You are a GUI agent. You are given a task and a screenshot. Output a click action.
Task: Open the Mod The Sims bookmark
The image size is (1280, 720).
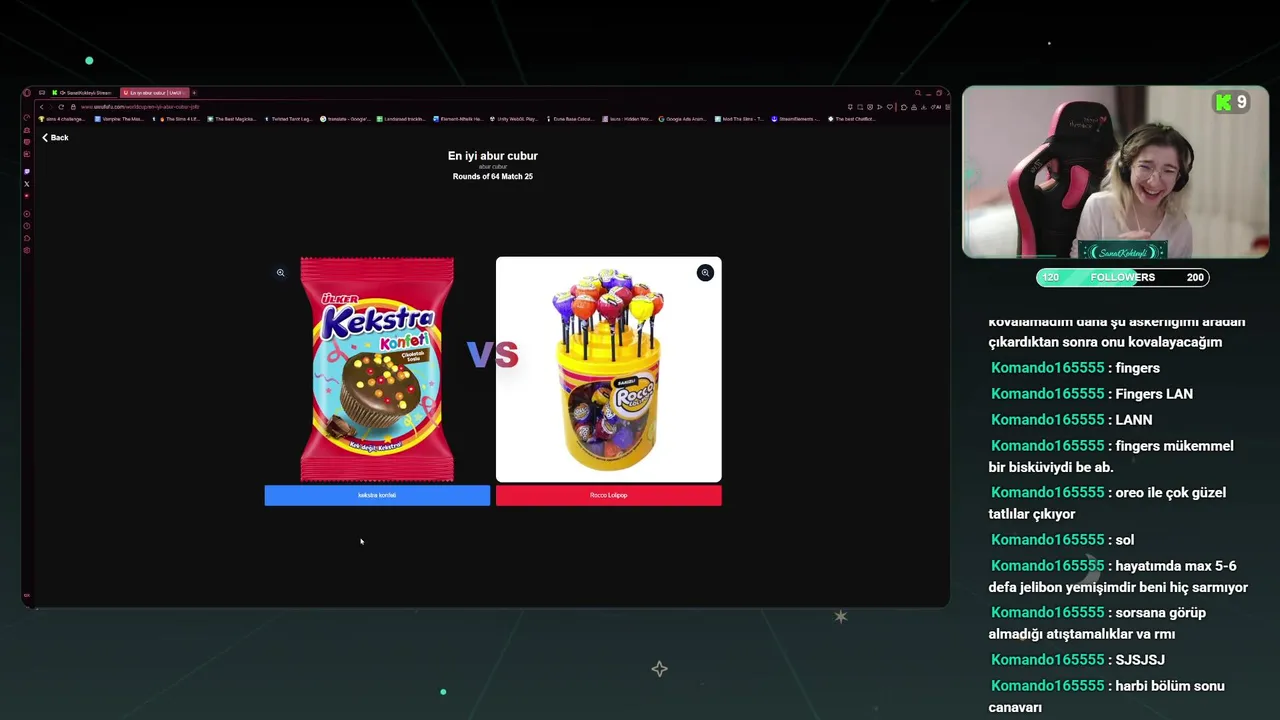pyautogui.click(x=741, y=119)
